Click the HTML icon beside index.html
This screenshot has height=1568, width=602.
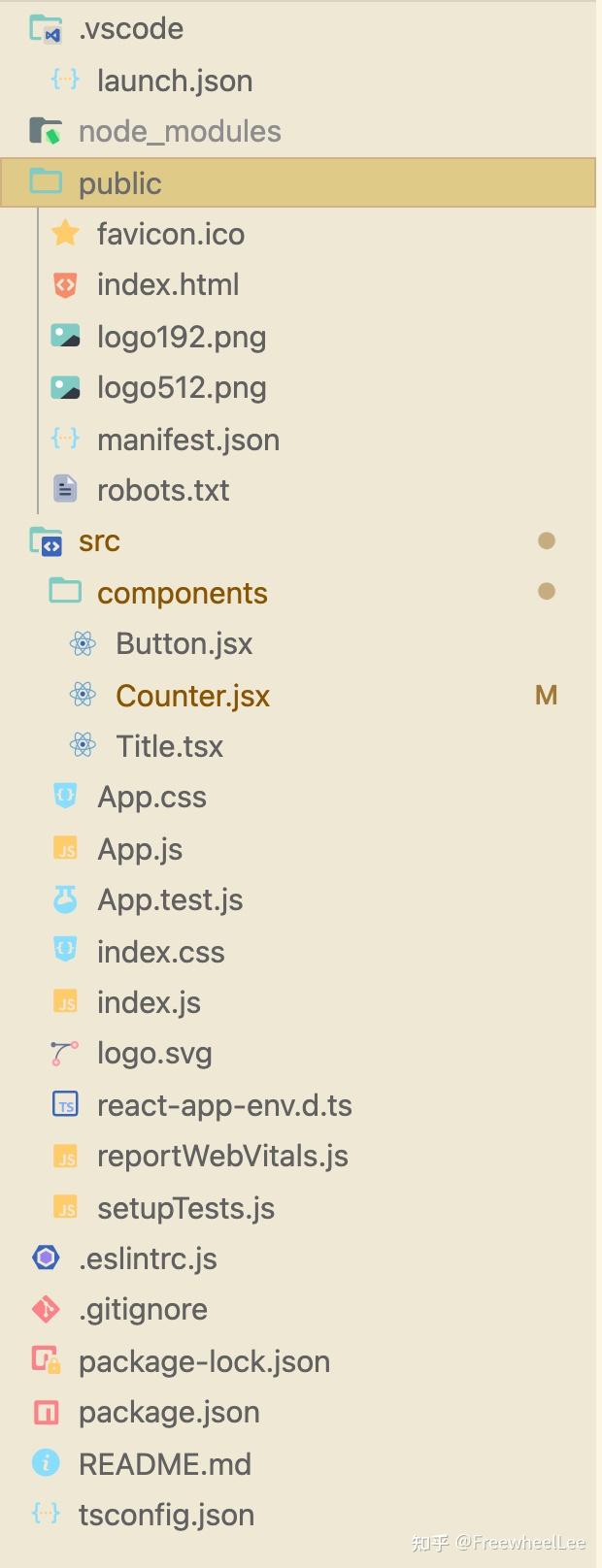point(64,284)
